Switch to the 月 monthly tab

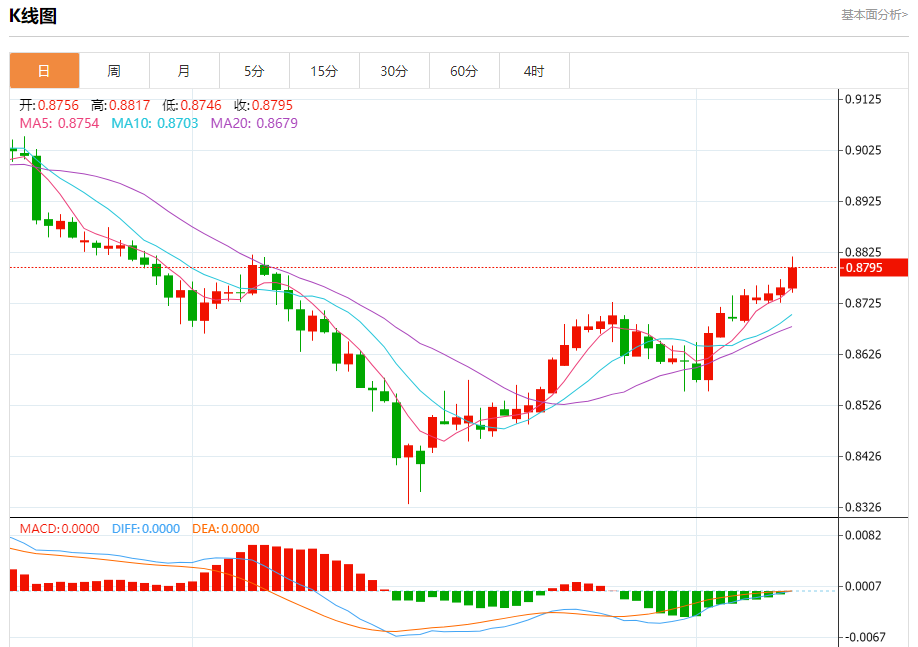(184, 71)
